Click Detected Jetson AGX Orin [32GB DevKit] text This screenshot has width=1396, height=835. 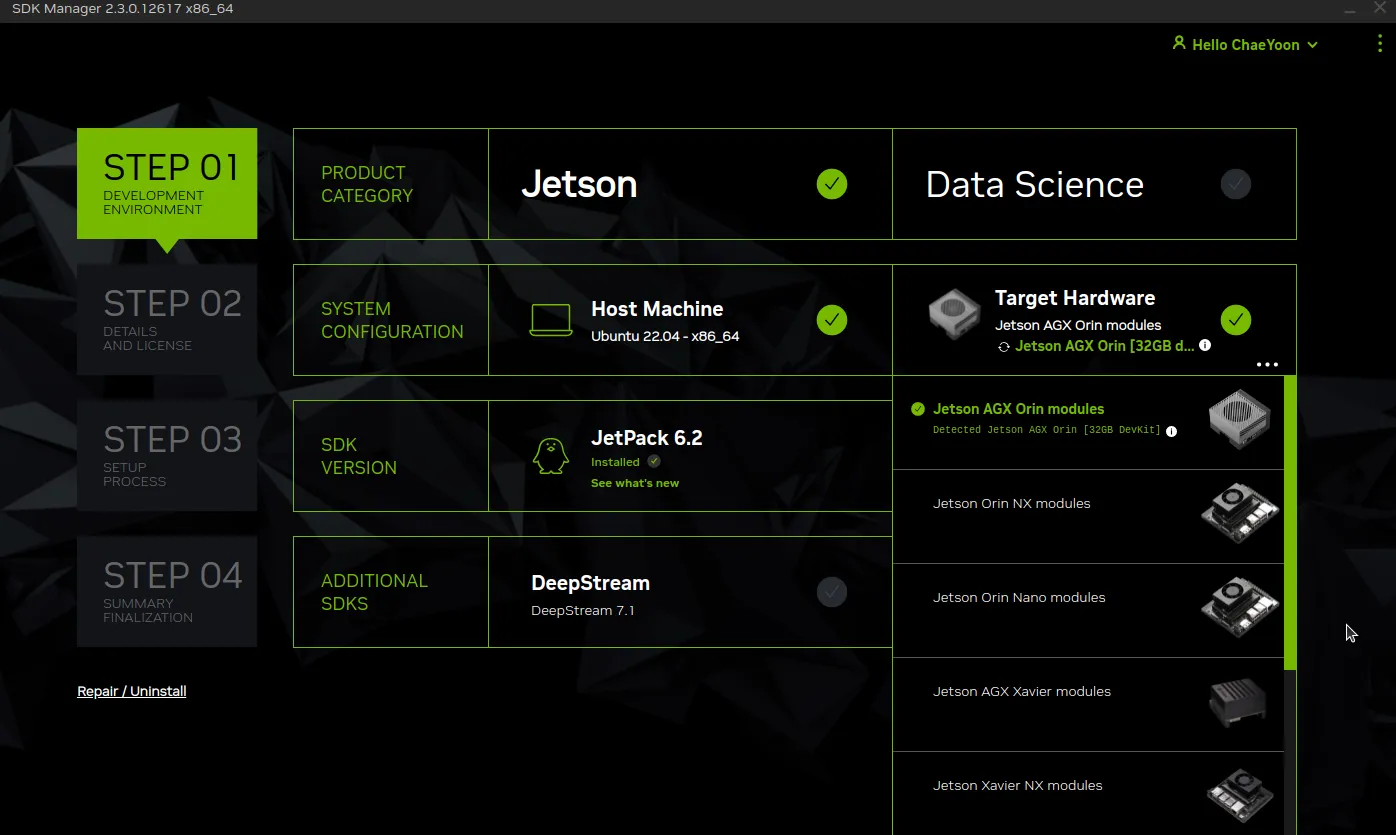click(x=1047, y=430)
